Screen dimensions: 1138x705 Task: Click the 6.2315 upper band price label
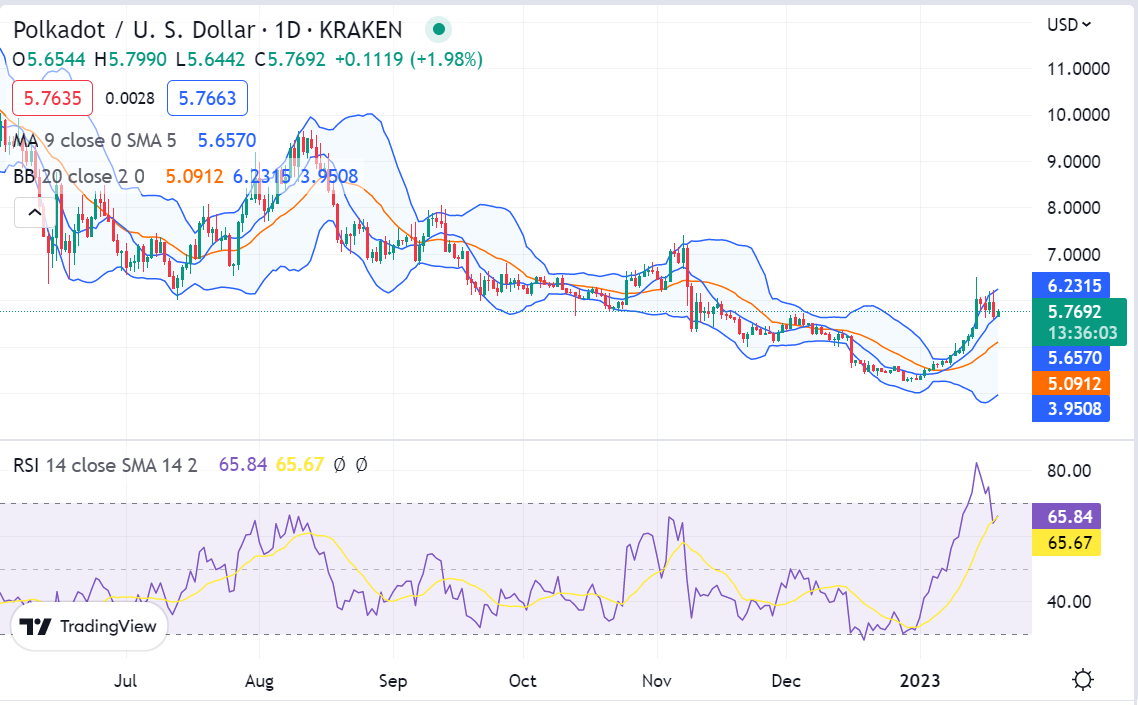pos(1071,285)
